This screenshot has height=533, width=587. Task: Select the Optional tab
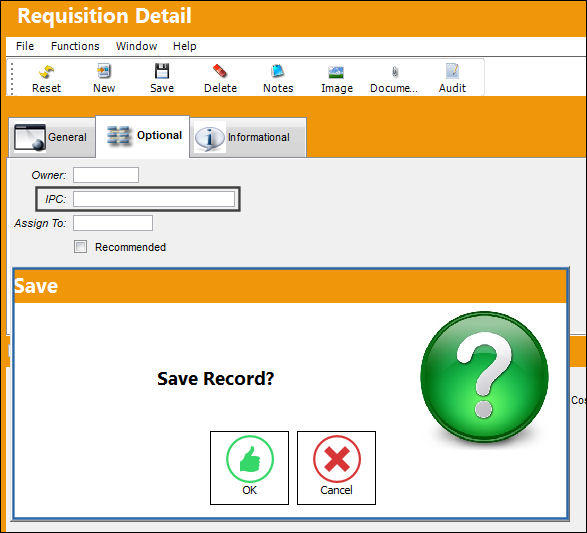pos(143,136)
